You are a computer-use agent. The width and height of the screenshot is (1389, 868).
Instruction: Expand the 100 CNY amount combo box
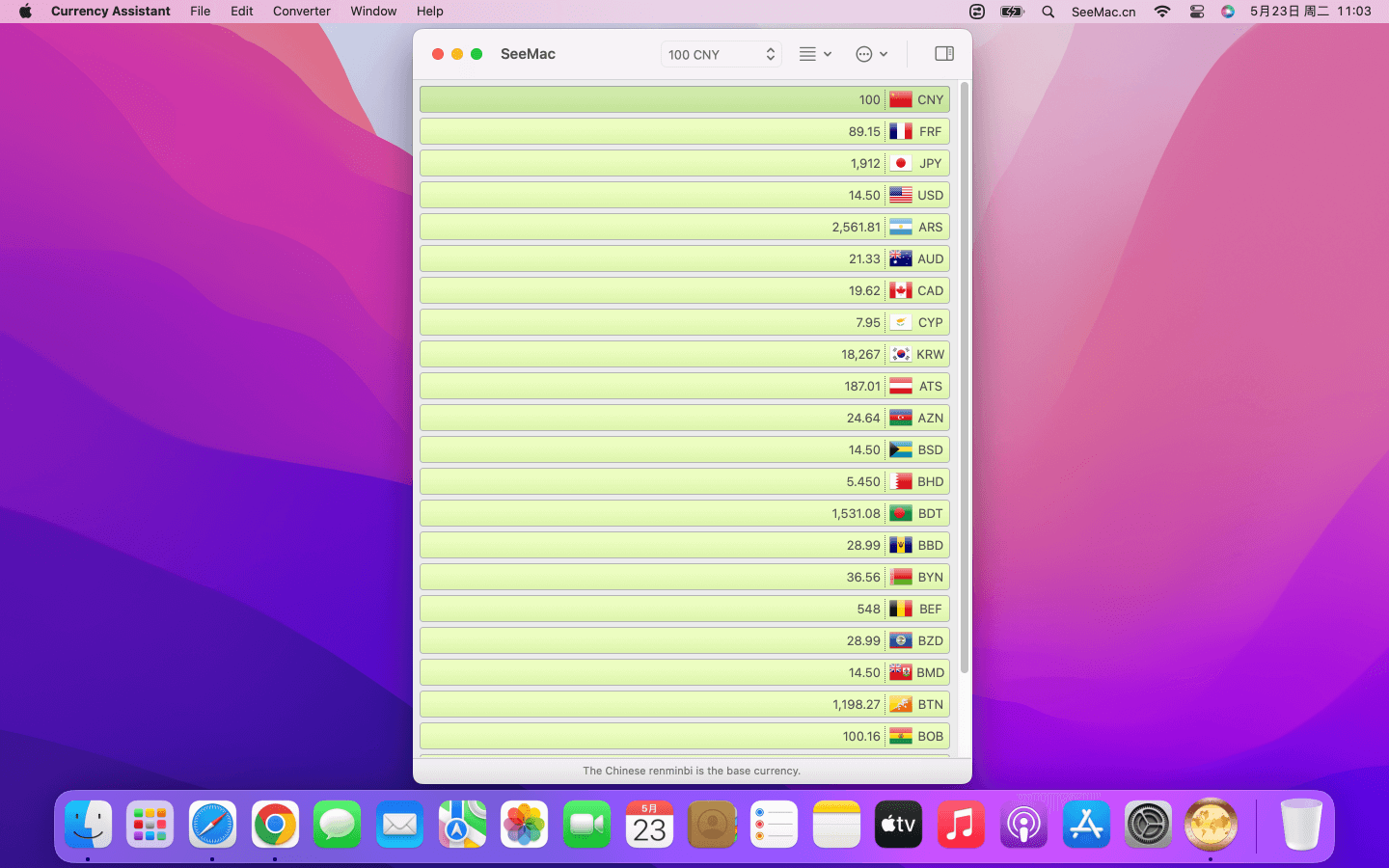(x=770, y=54)
